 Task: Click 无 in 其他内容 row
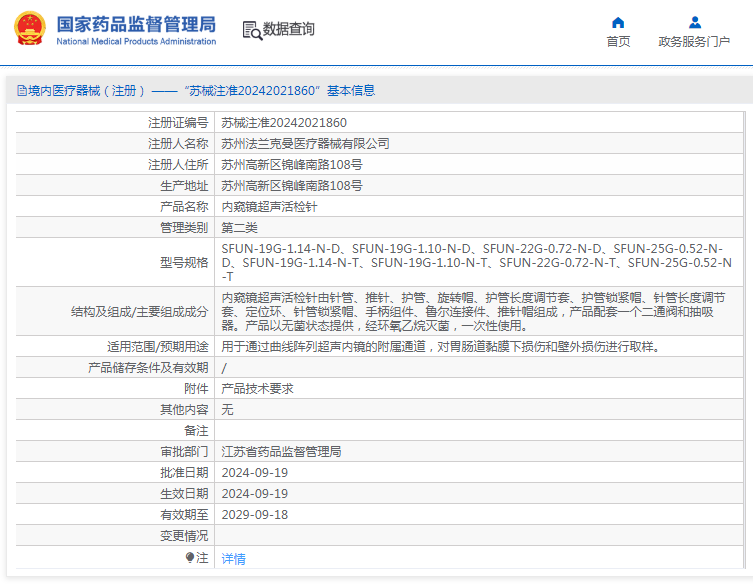pyautogui.click(x=227, y=410)
